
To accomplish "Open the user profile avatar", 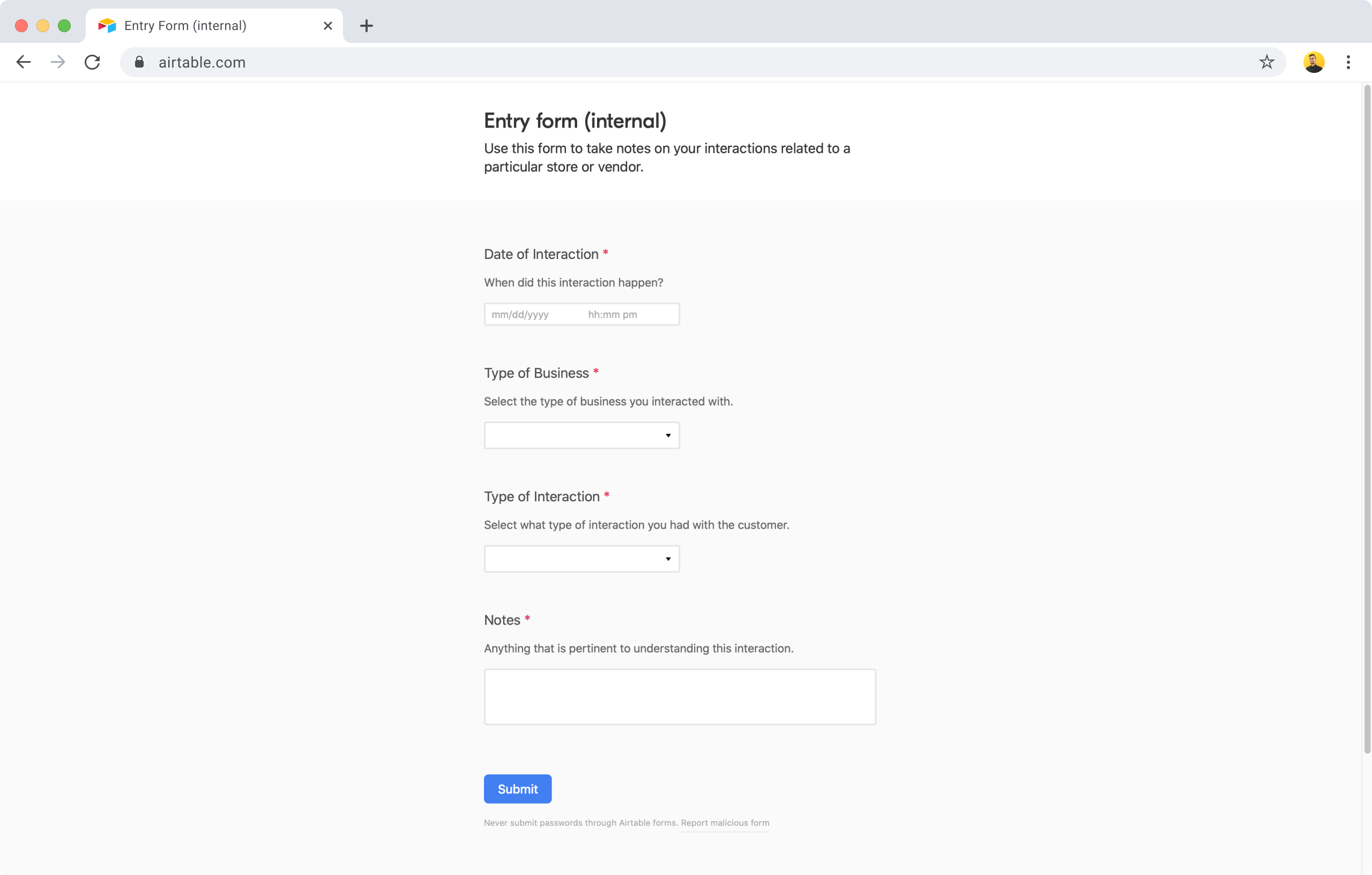I will pos(1313,62).
